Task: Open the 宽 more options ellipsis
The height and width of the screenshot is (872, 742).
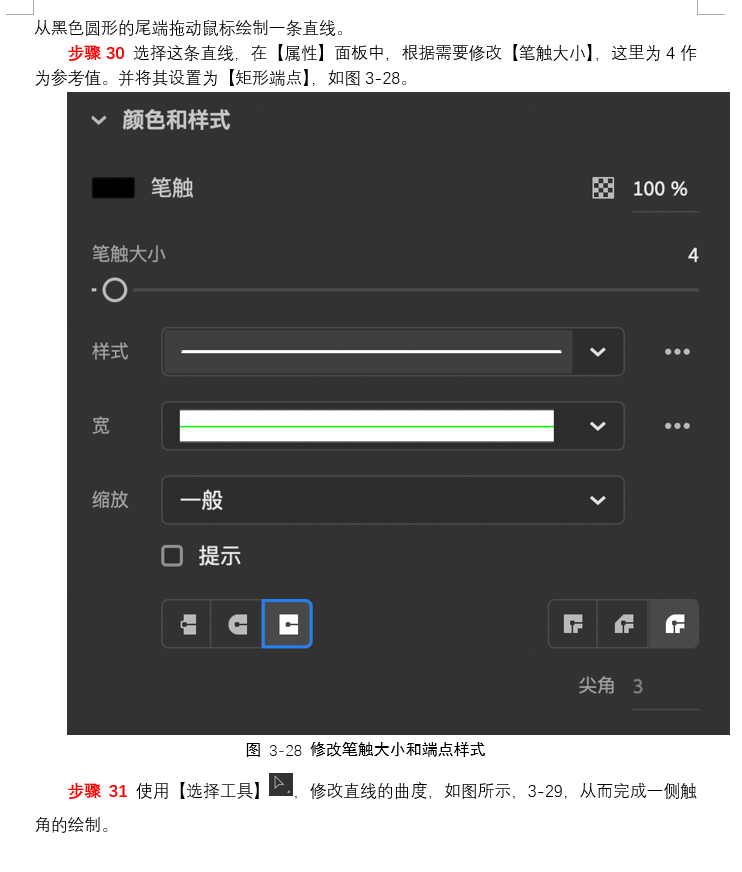Action: [x=677, y=426]
